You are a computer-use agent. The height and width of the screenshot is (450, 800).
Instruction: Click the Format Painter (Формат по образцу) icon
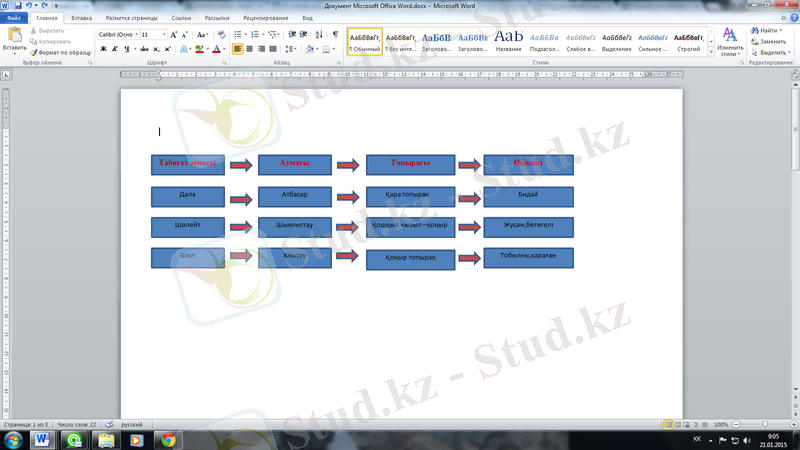[34, 52]
